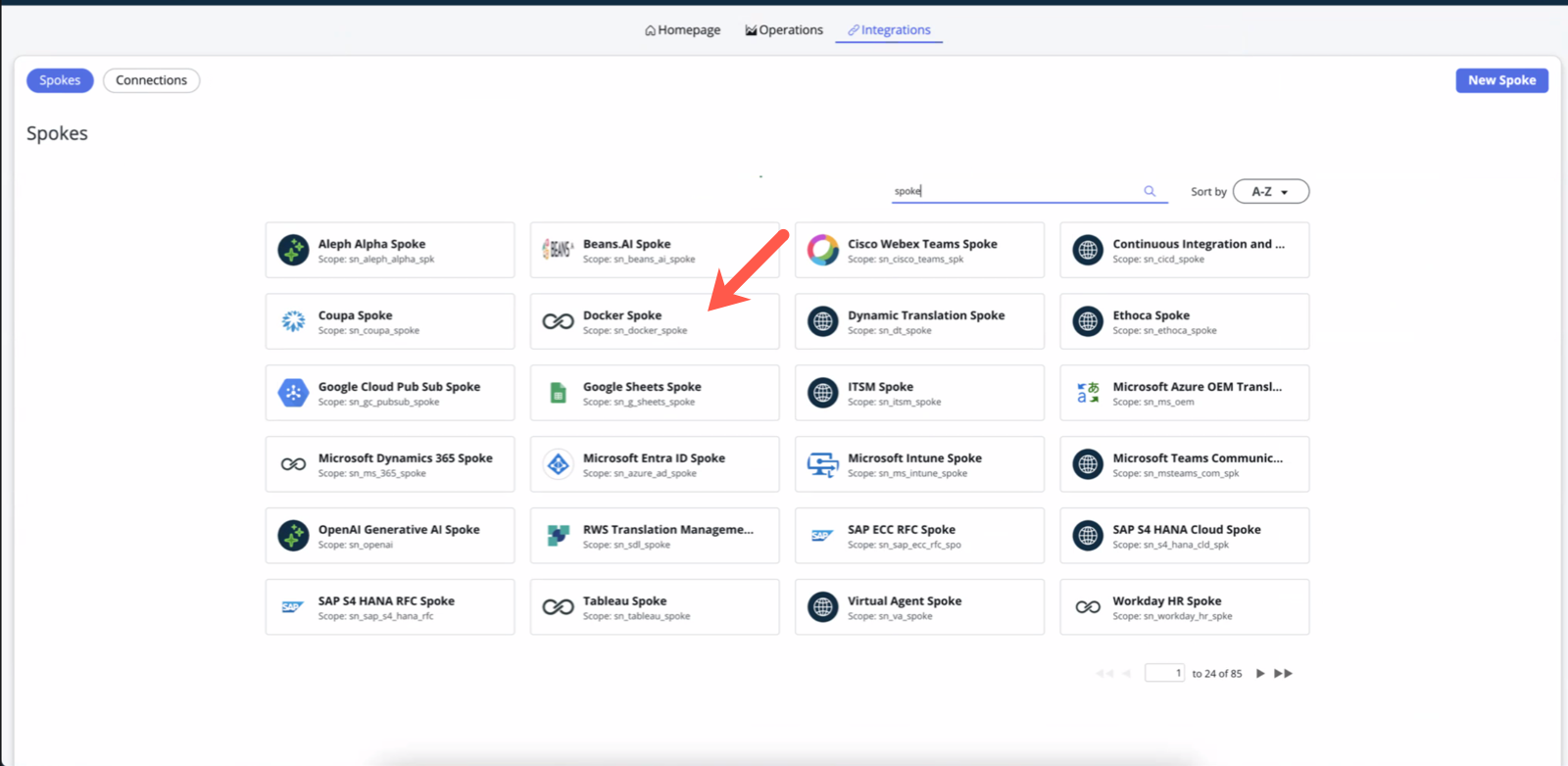Switch to the Homepage tab
The width and height of the screenshot is (1568, 766).
point(682,30)
